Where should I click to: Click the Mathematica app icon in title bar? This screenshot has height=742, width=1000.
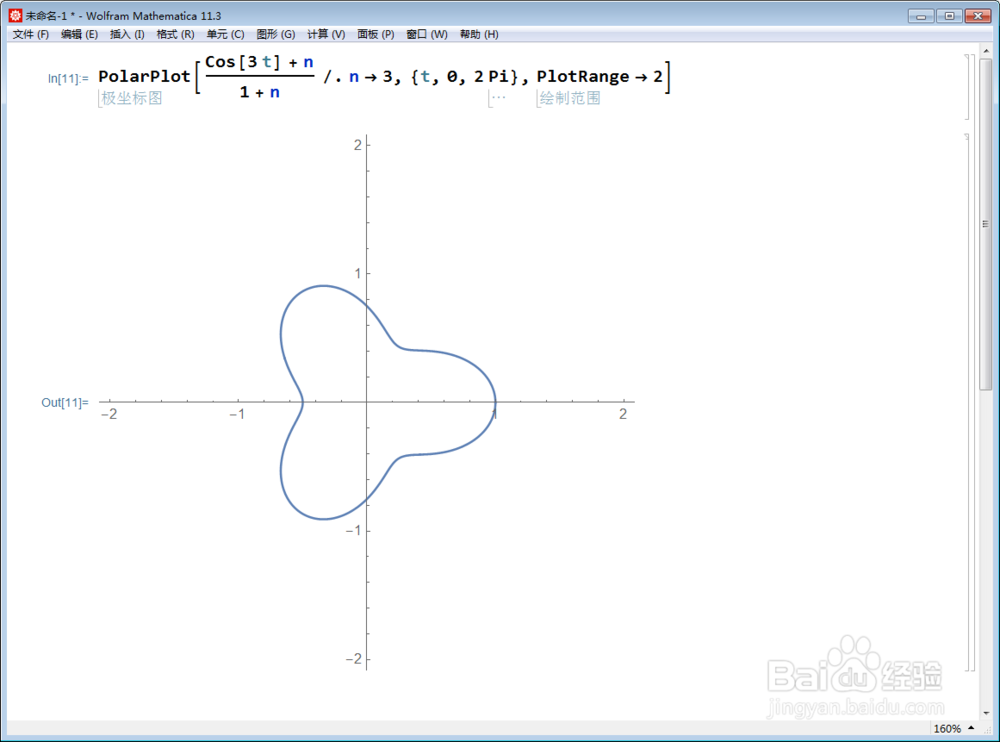point(15,15)
